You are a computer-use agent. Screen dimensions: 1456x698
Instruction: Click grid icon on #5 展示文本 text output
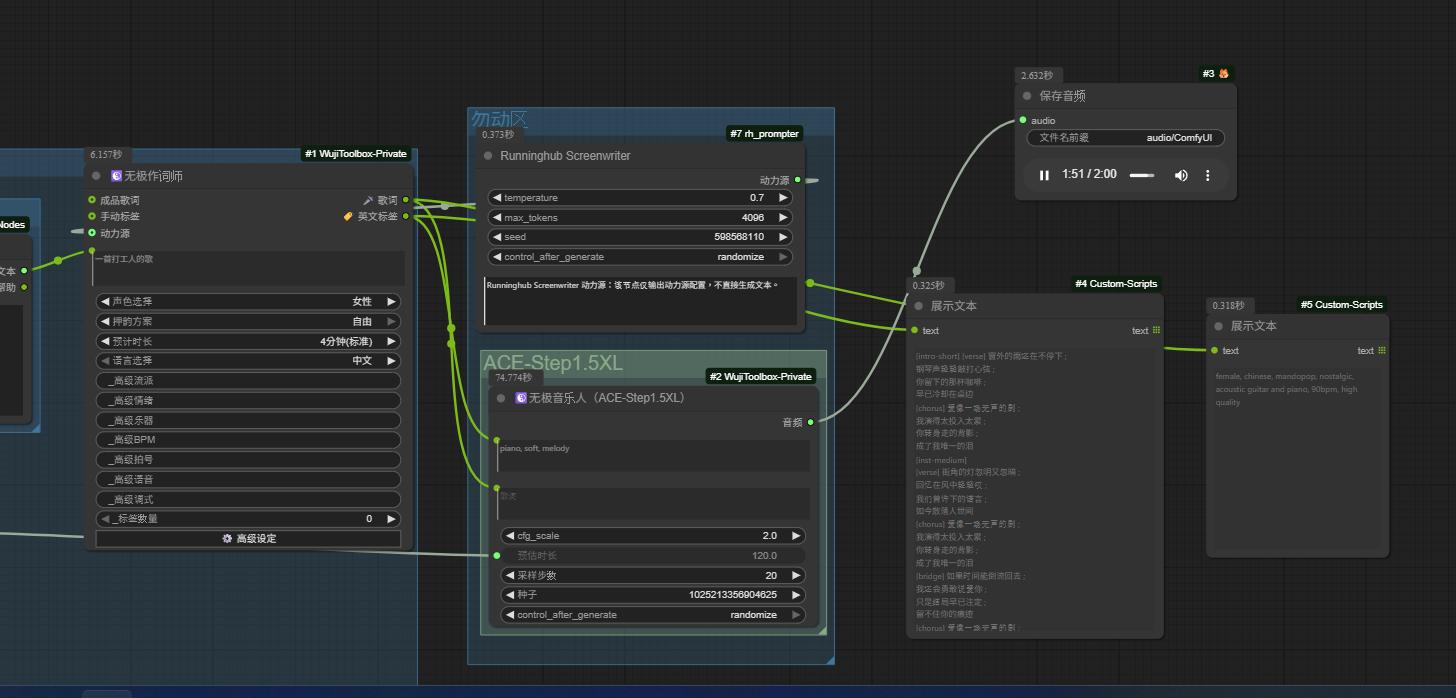click(x=1382, y=350)
